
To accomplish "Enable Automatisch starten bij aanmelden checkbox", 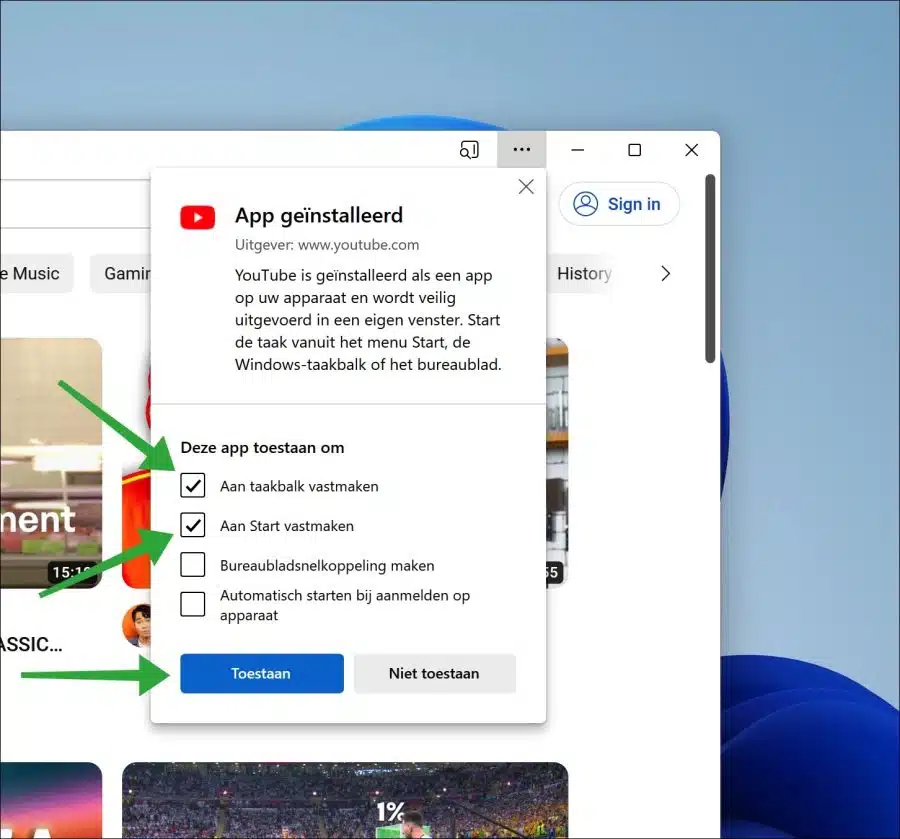I will coord(192,604).
